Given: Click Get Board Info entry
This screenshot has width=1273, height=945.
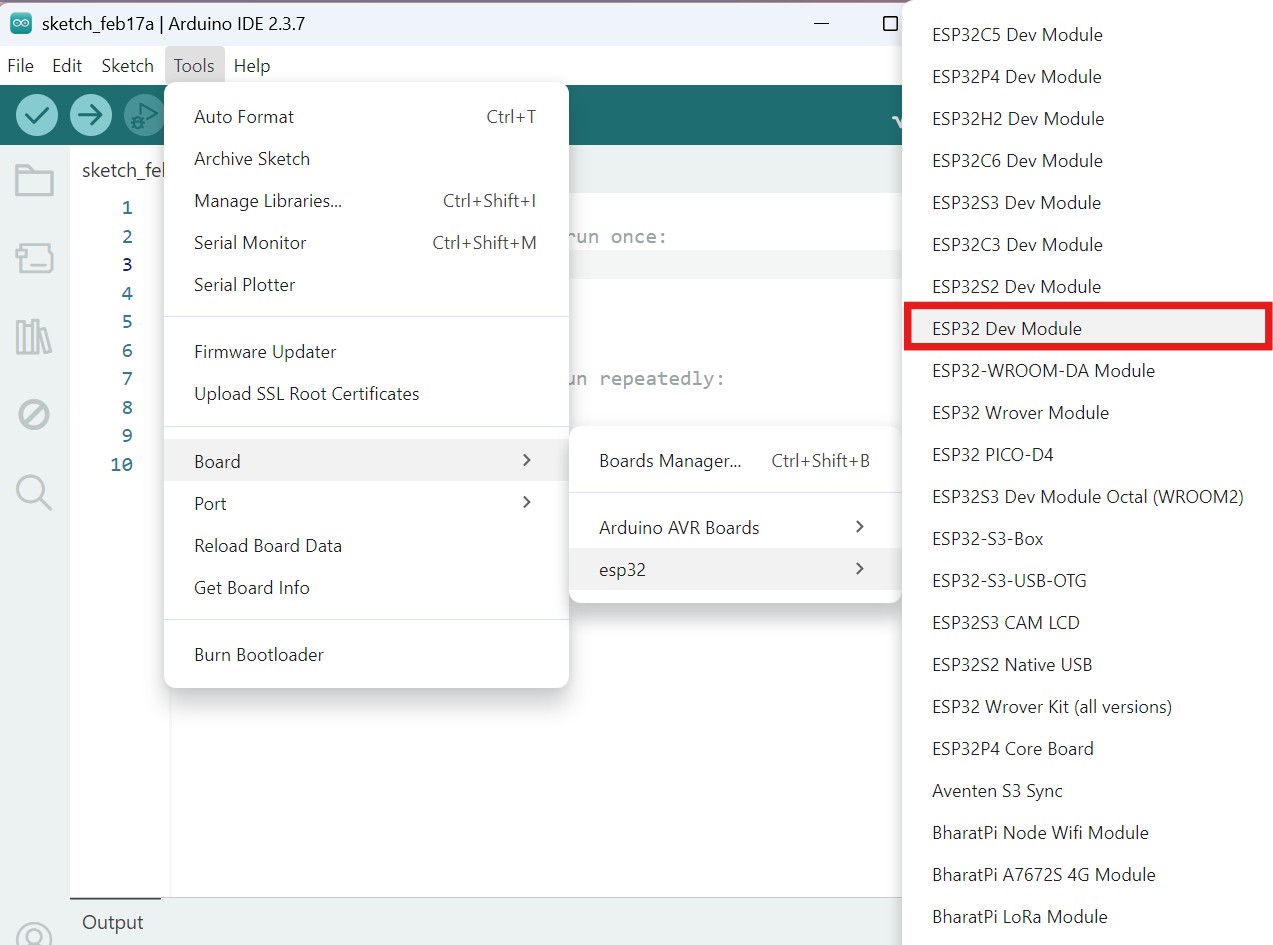Looking at the screenshot, I should click(366, 588).
